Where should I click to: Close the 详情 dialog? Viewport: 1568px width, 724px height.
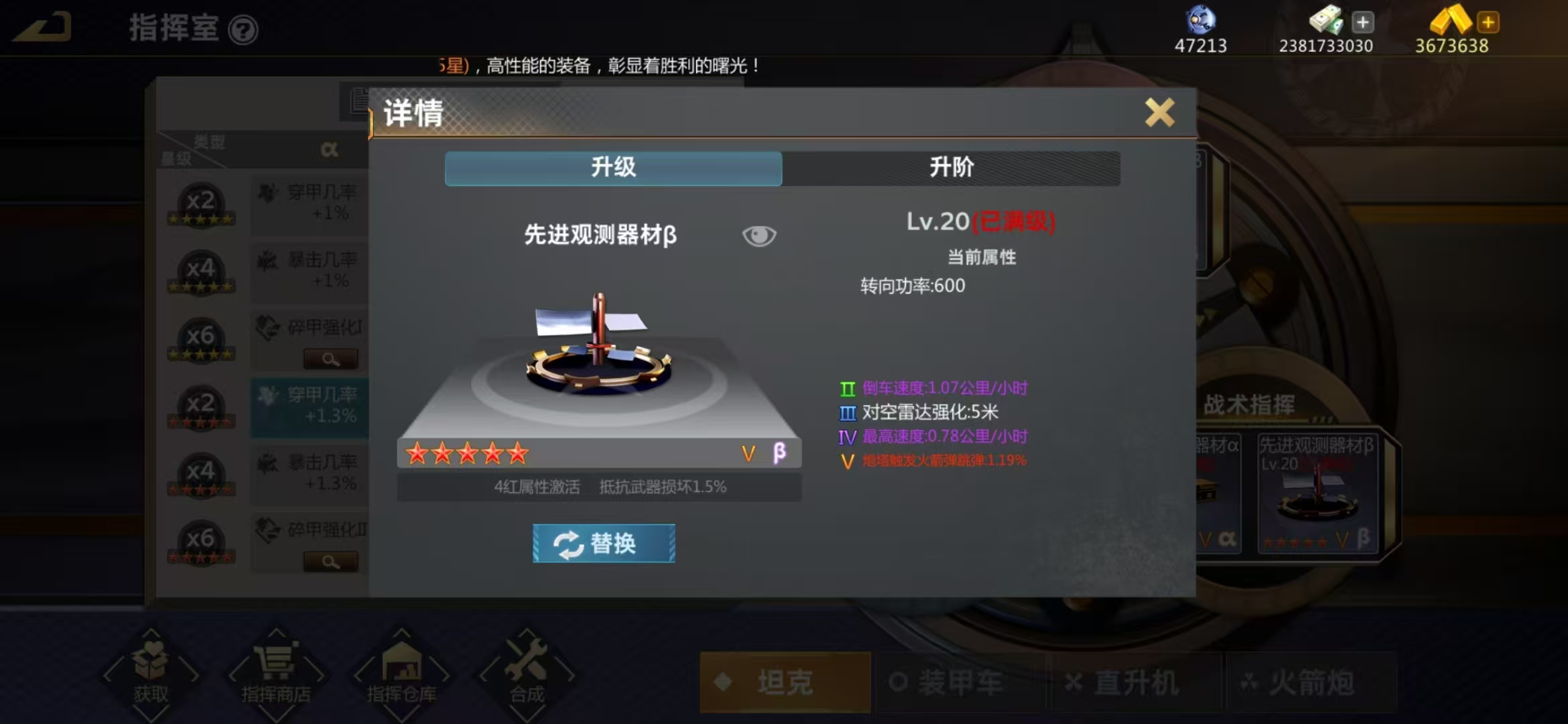(1160, 113)
